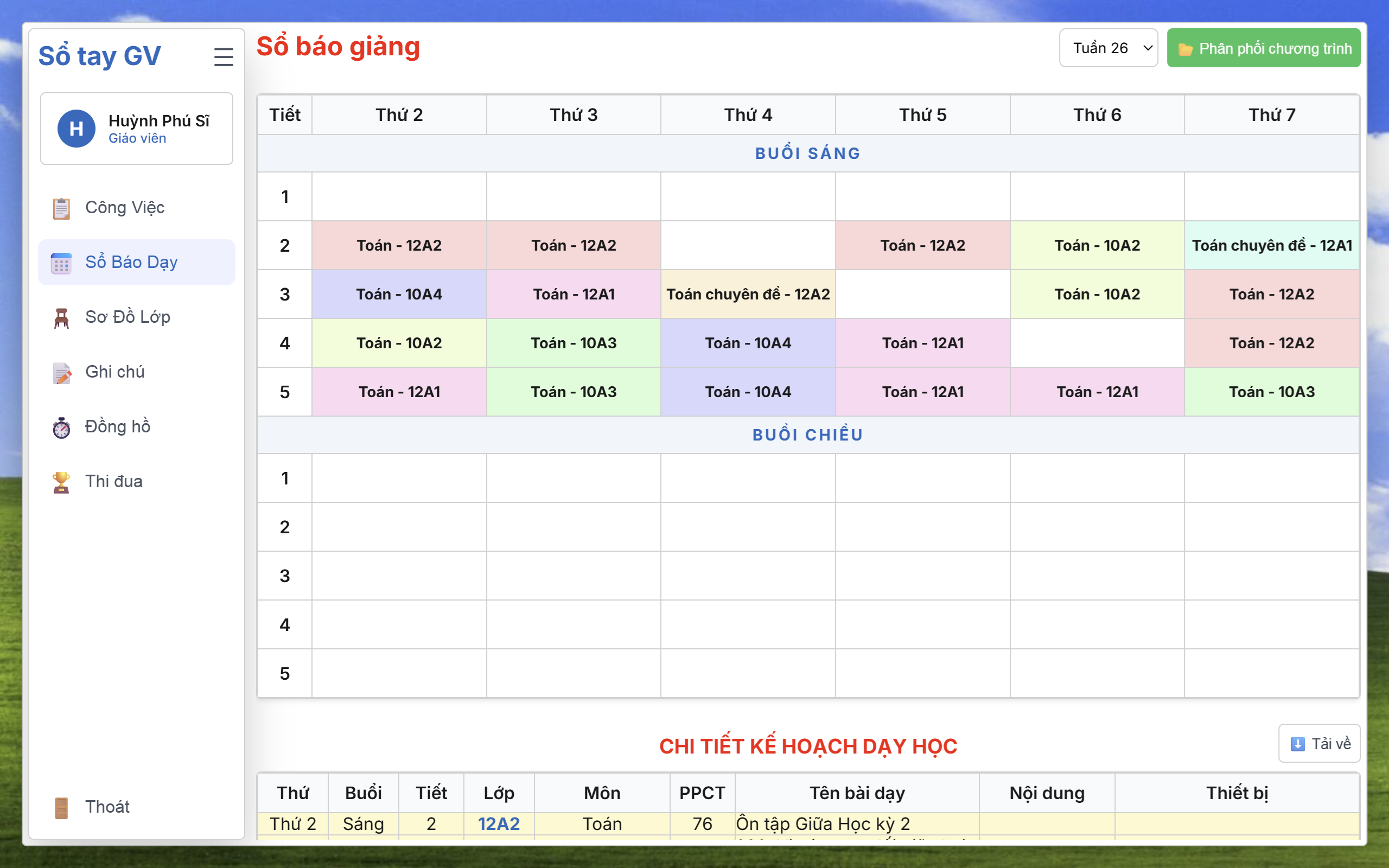Click the Thoát exit door icon
Screen dimensions: 1389x868
click(x=61, y=807)
